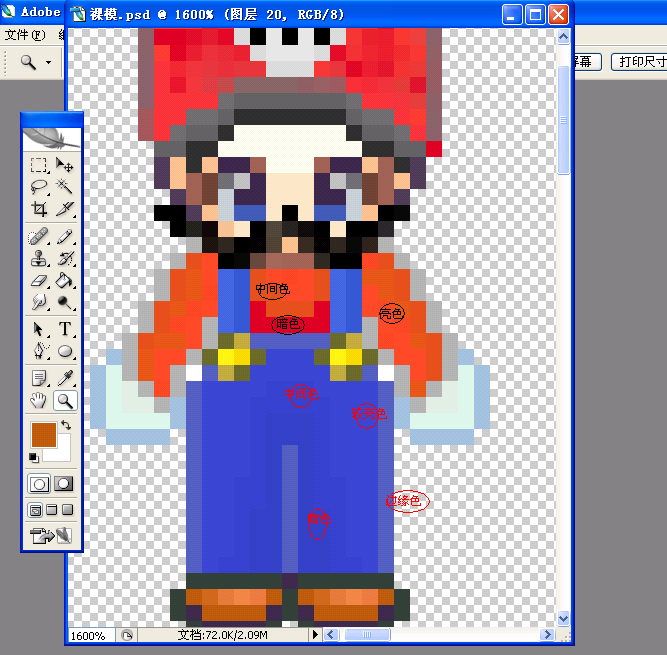Select the Hand tool

coord(39,401)
